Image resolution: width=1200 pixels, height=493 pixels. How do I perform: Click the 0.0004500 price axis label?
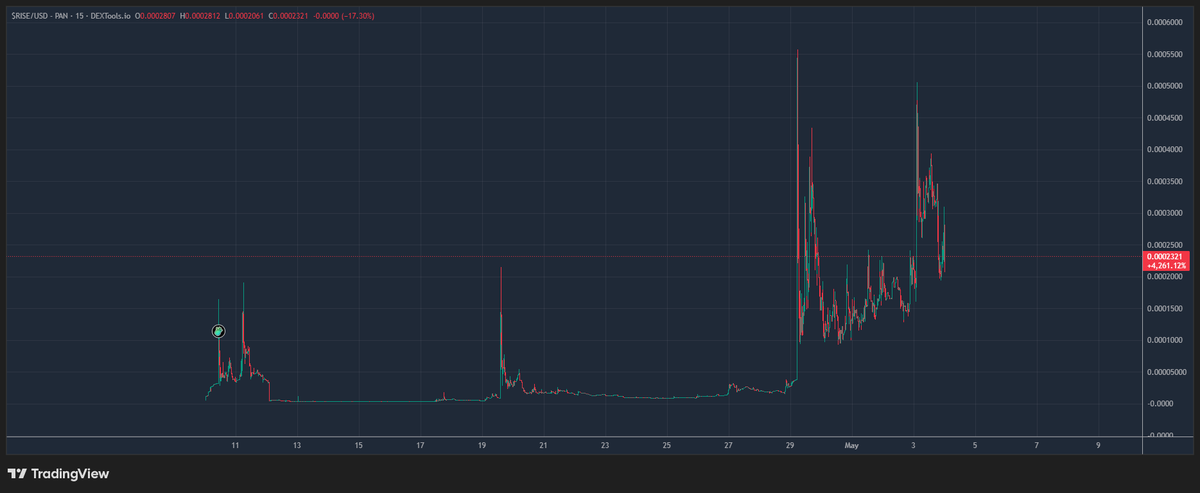[x=1166, y=118]
